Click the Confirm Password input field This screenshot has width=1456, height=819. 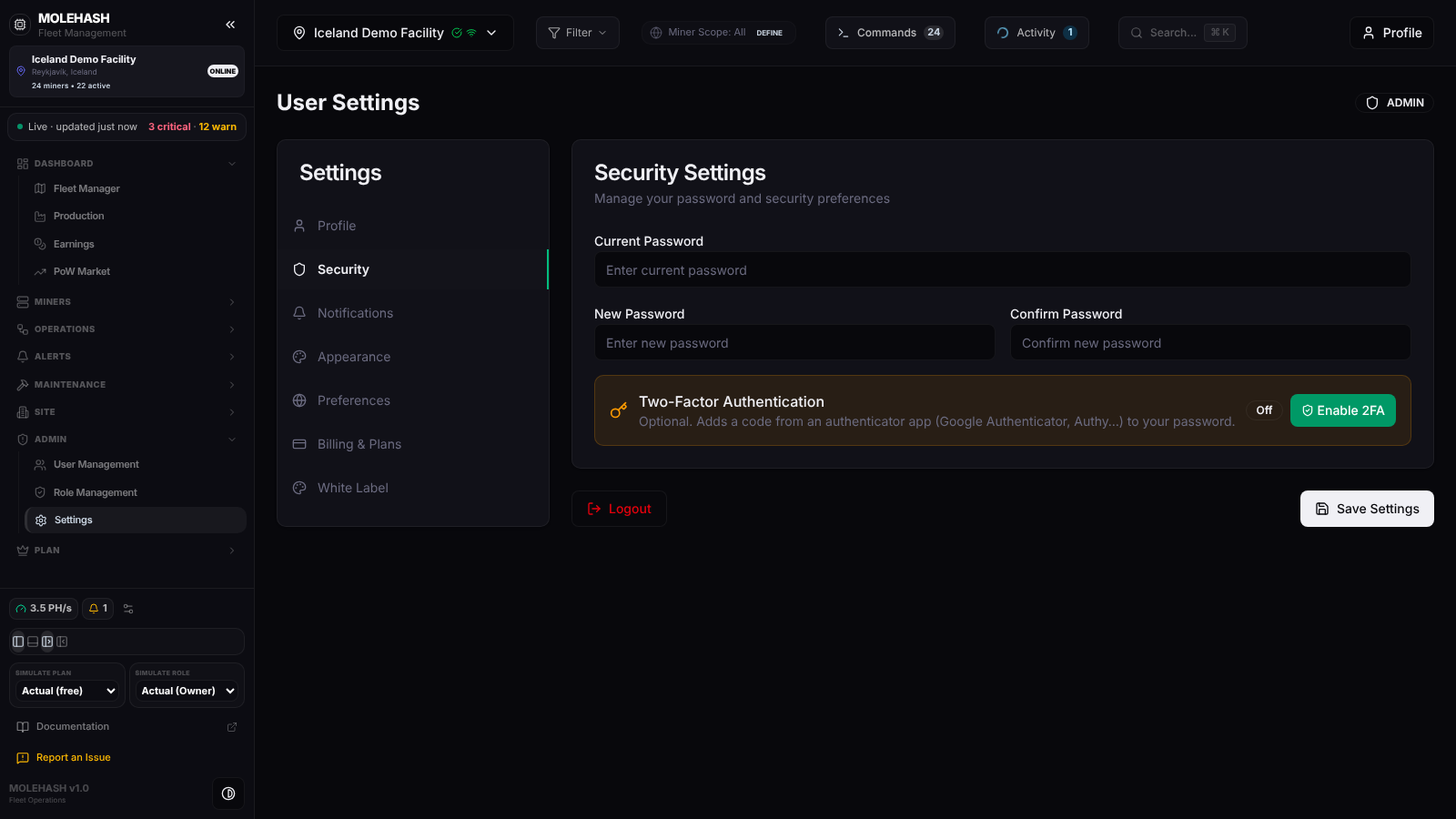tap(1210, 343)
